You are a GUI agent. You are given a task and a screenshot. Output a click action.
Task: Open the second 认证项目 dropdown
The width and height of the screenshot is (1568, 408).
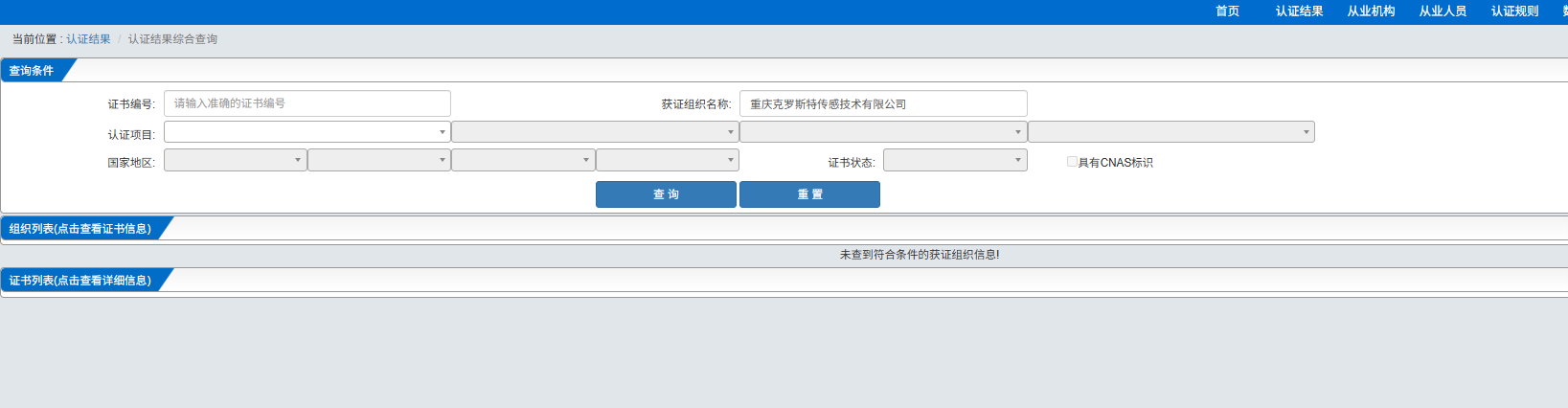point(595,132)
